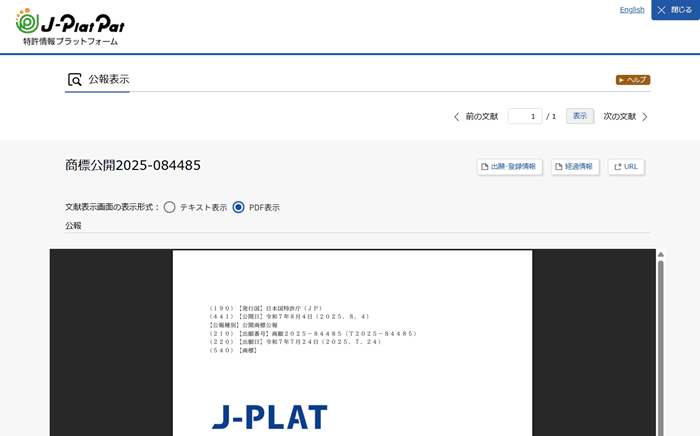This screenshot has width=700, height=436.
Task: Click the 公報 section header
Action: point(73,226)
